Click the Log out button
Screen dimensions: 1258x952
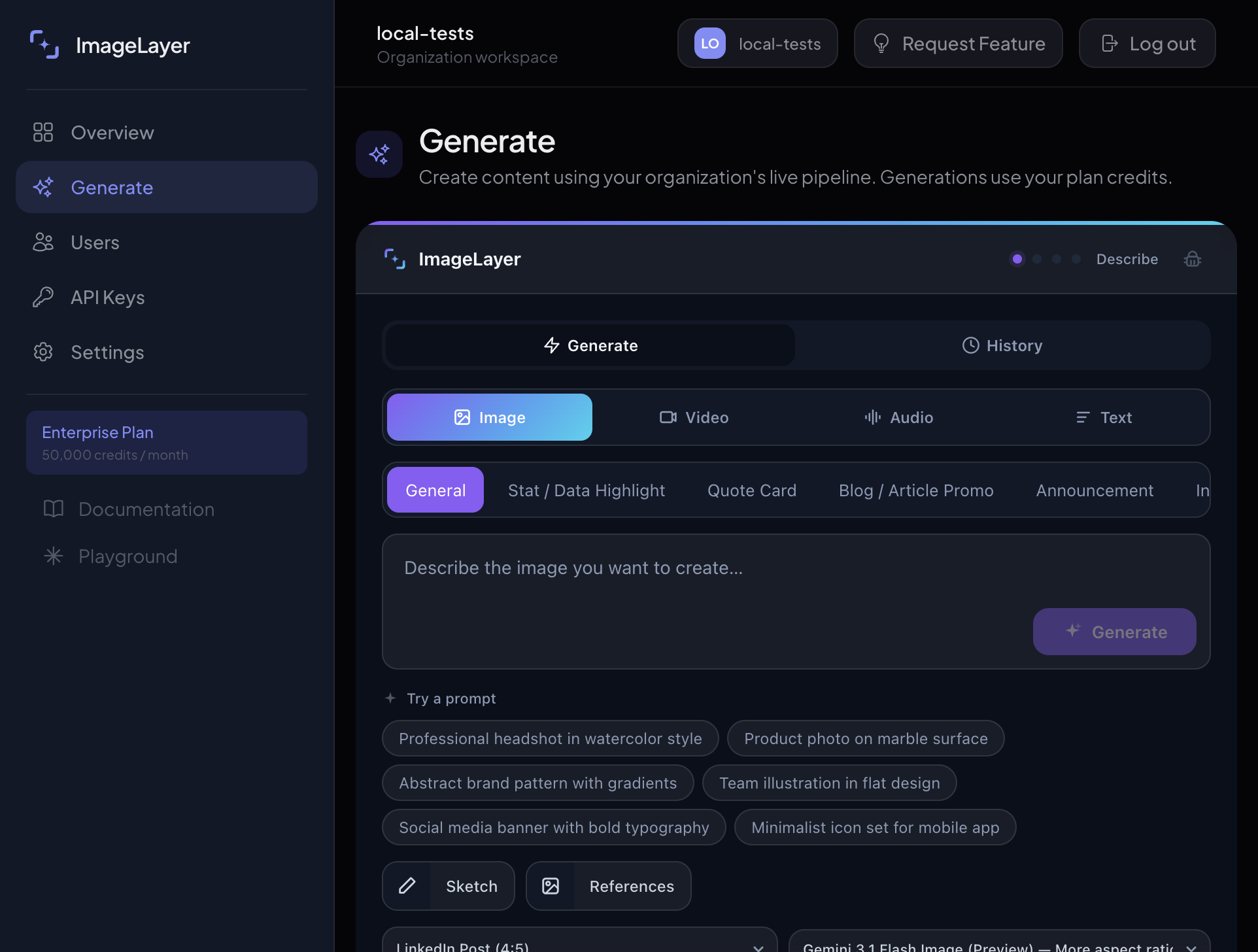click(1147, 43)
